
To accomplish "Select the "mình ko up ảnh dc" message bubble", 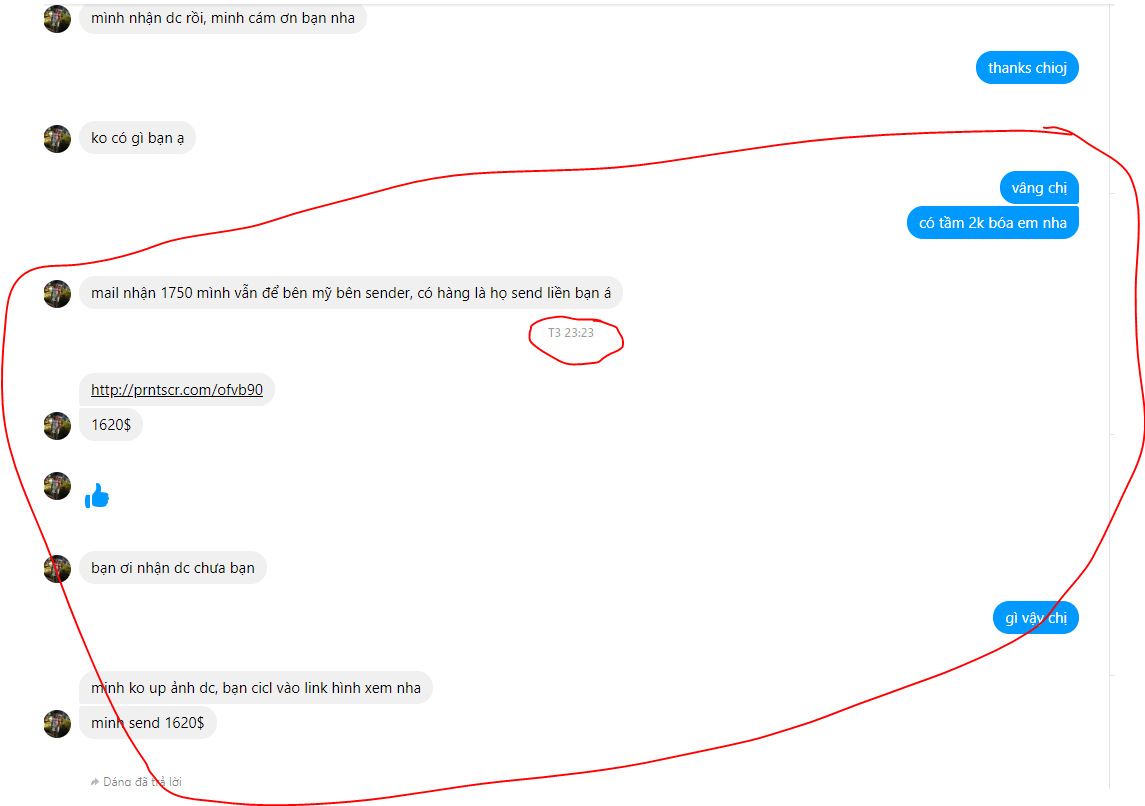I will point(256,688).
